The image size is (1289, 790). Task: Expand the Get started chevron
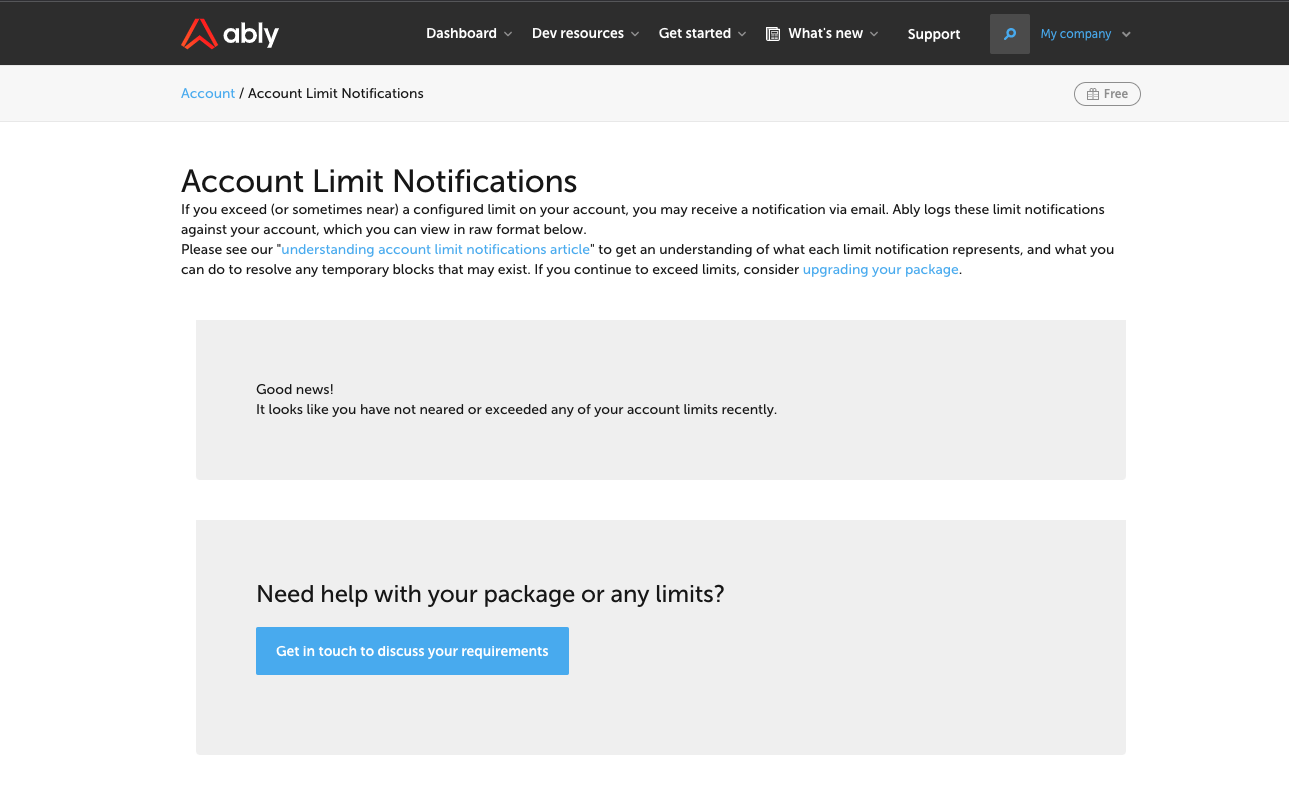click(742, 34)
